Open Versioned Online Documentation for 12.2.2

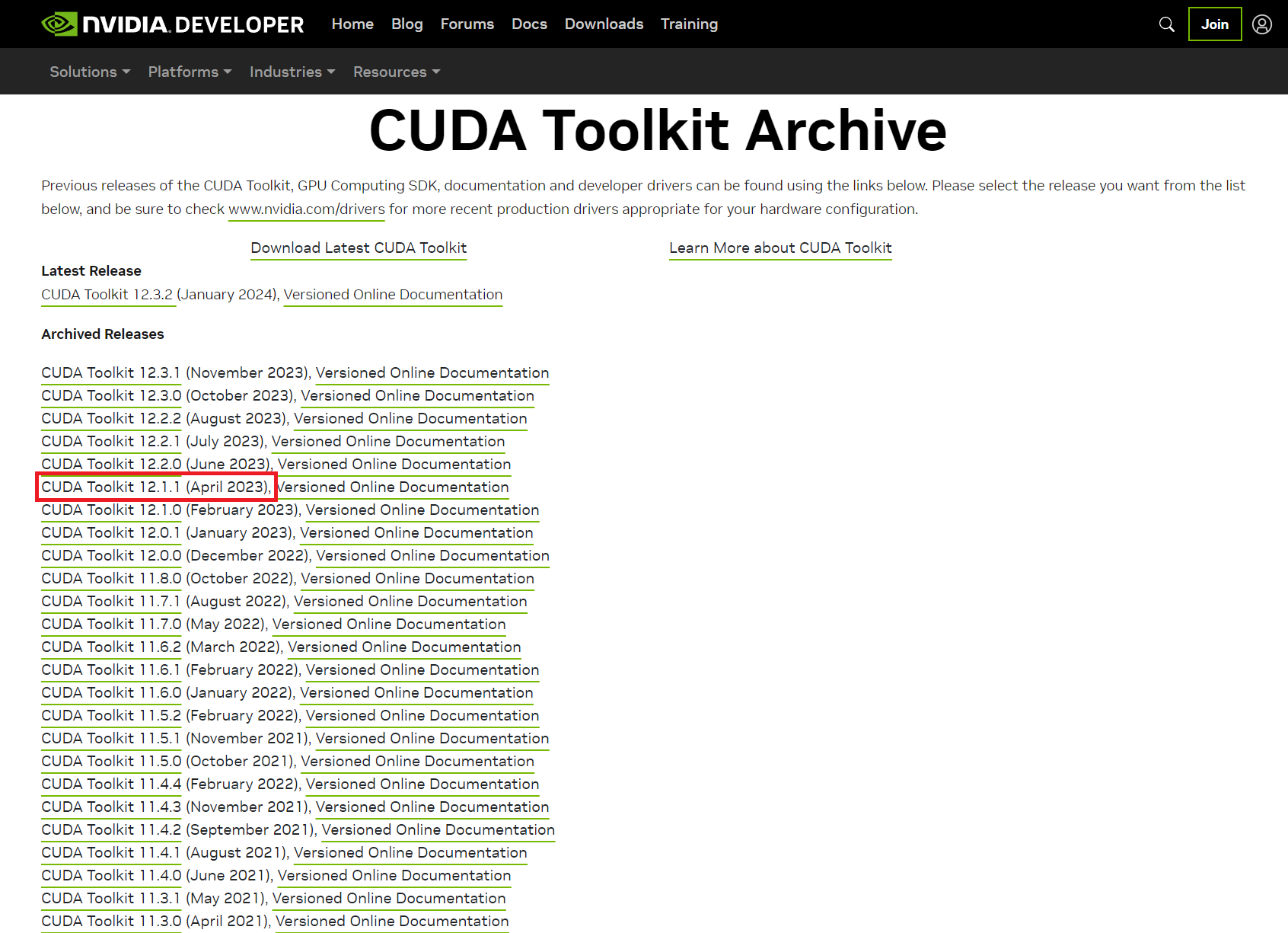(x=410, y=419)
